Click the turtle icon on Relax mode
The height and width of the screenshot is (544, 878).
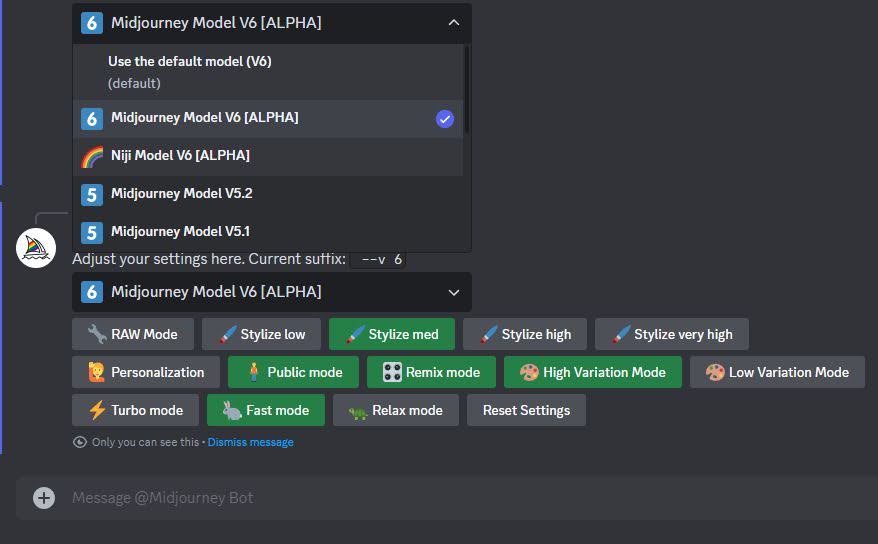point(358,413)
